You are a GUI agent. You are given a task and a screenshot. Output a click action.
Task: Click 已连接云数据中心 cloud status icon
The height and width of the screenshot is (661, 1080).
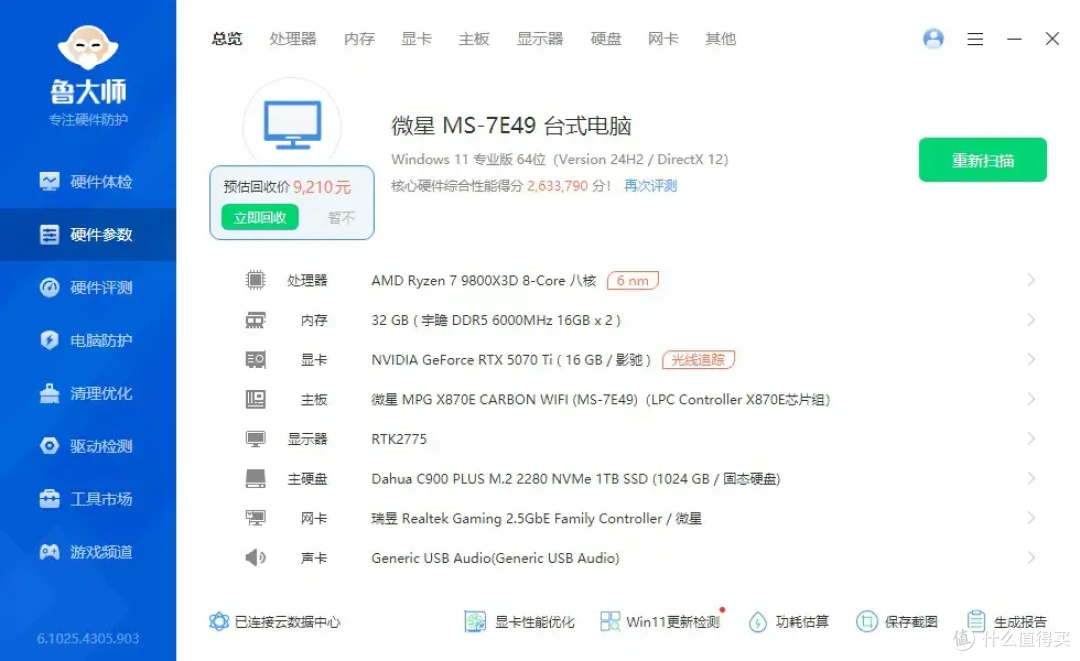tap(219, 622)
